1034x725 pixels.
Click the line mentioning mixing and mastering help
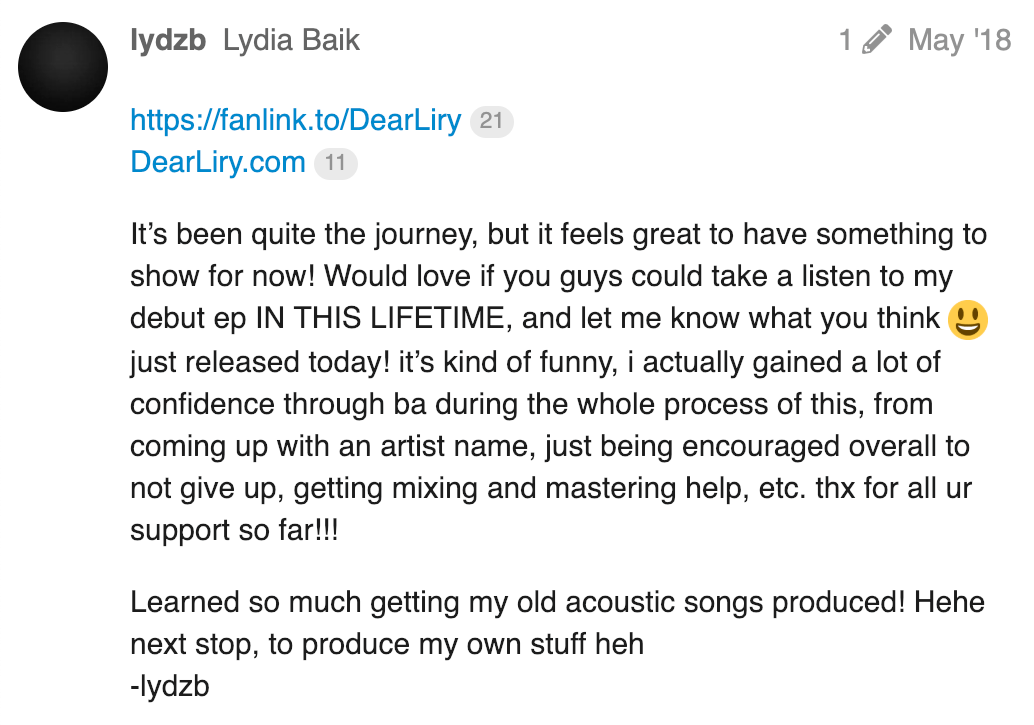pyautogui.click(x=551, y=489)
